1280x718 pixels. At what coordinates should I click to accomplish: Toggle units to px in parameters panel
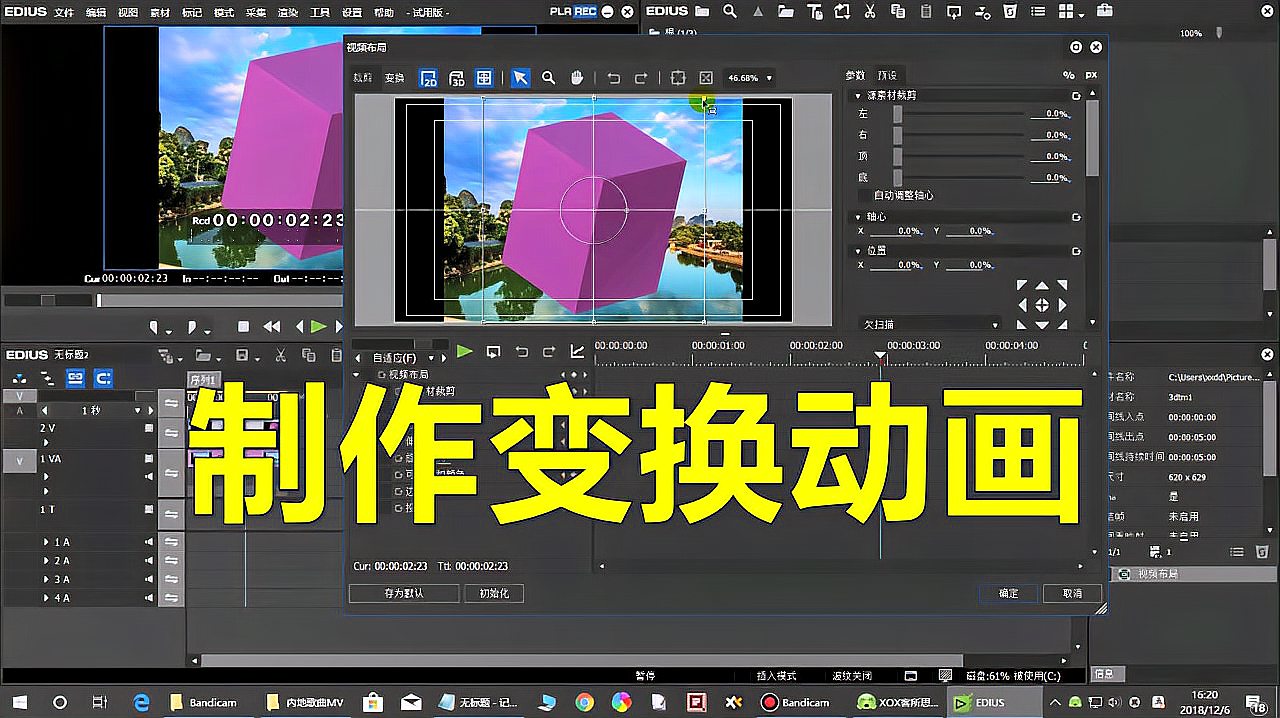[1091, 75]
